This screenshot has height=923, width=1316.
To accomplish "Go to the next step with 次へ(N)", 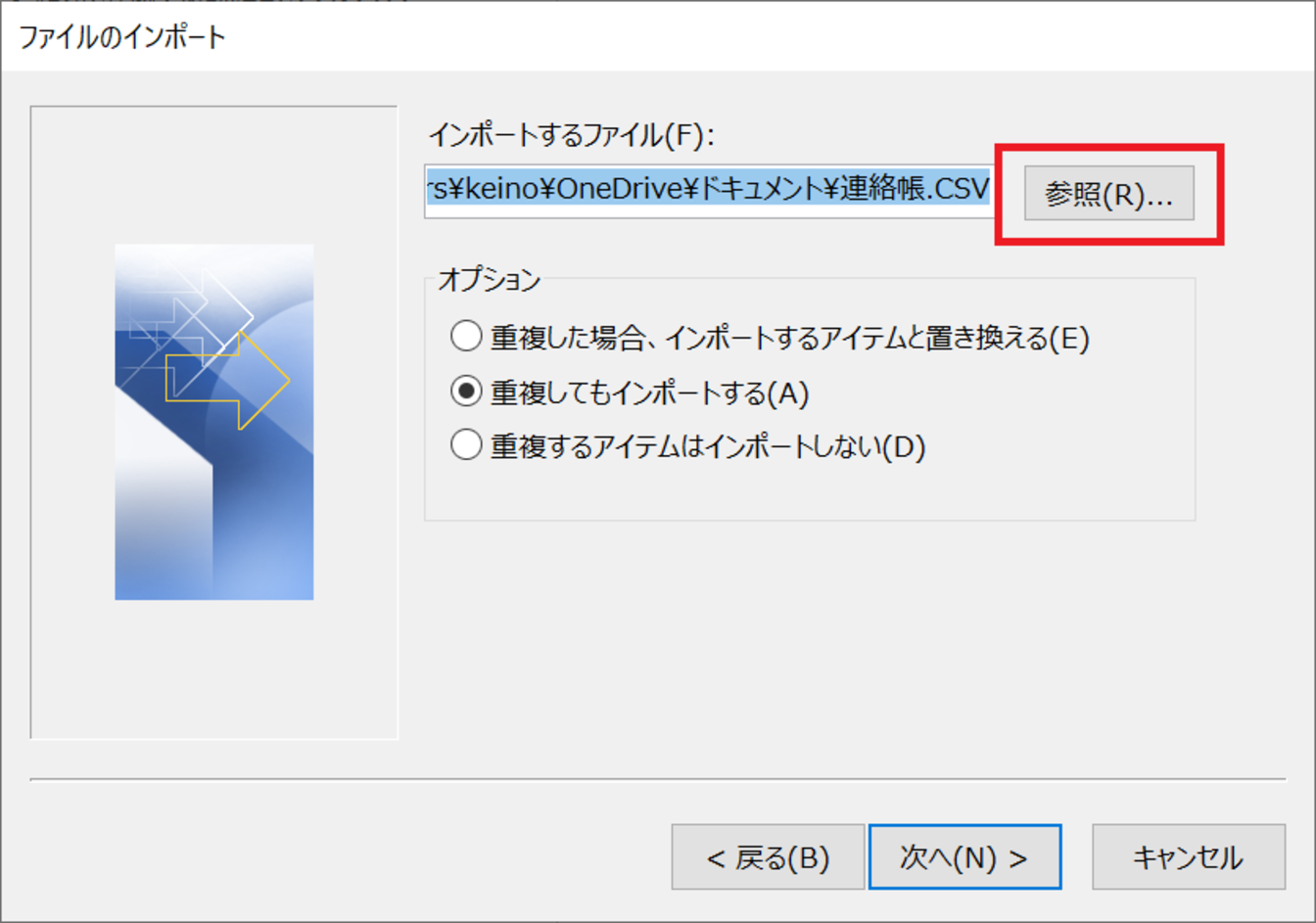I will click(x=964, y=856).
